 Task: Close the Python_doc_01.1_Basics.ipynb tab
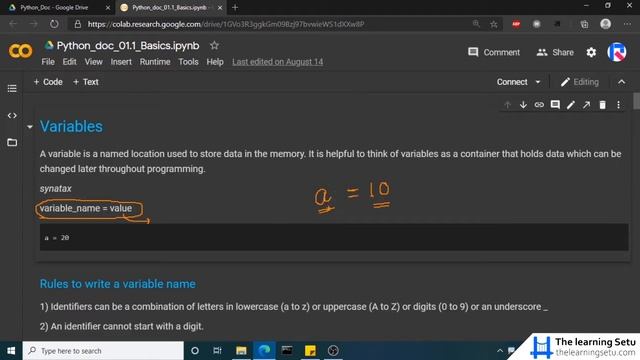click(x=220, y=7)
